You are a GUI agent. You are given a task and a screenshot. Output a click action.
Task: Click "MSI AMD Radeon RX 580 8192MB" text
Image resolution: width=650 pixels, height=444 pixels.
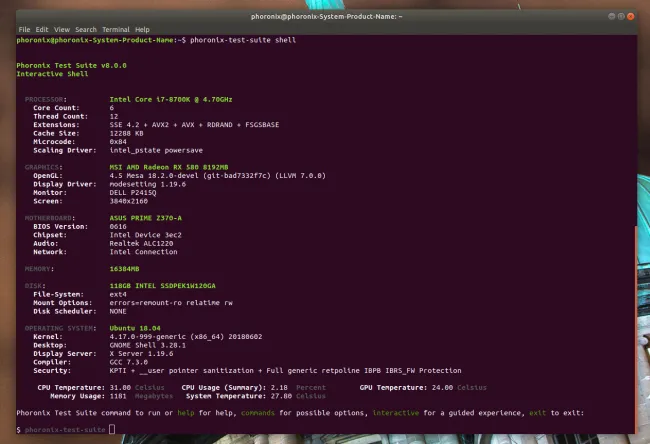169,167
